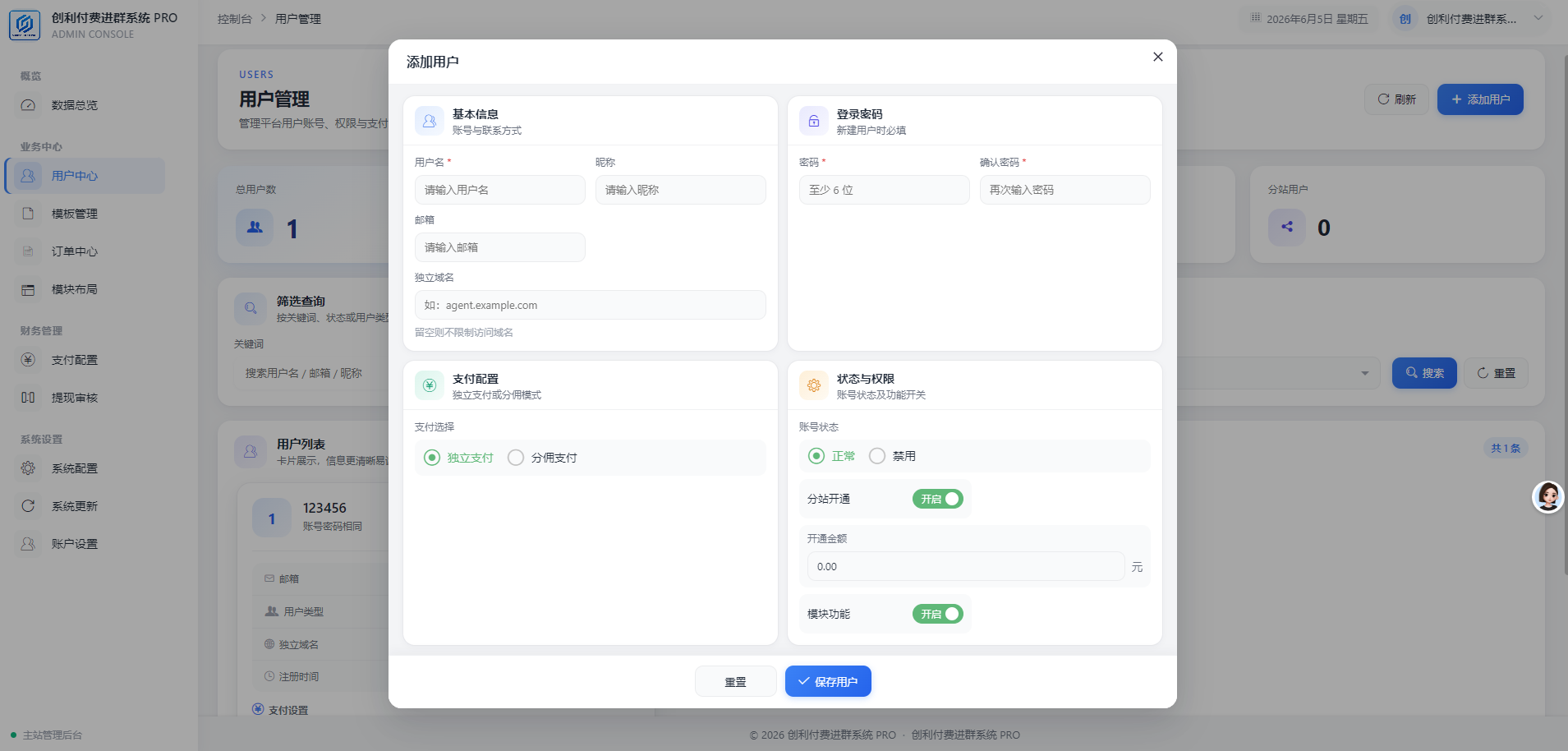Close the 添加用户 dialog
The width and height of the screenshot is (1568, 751).
[1158, 57]
